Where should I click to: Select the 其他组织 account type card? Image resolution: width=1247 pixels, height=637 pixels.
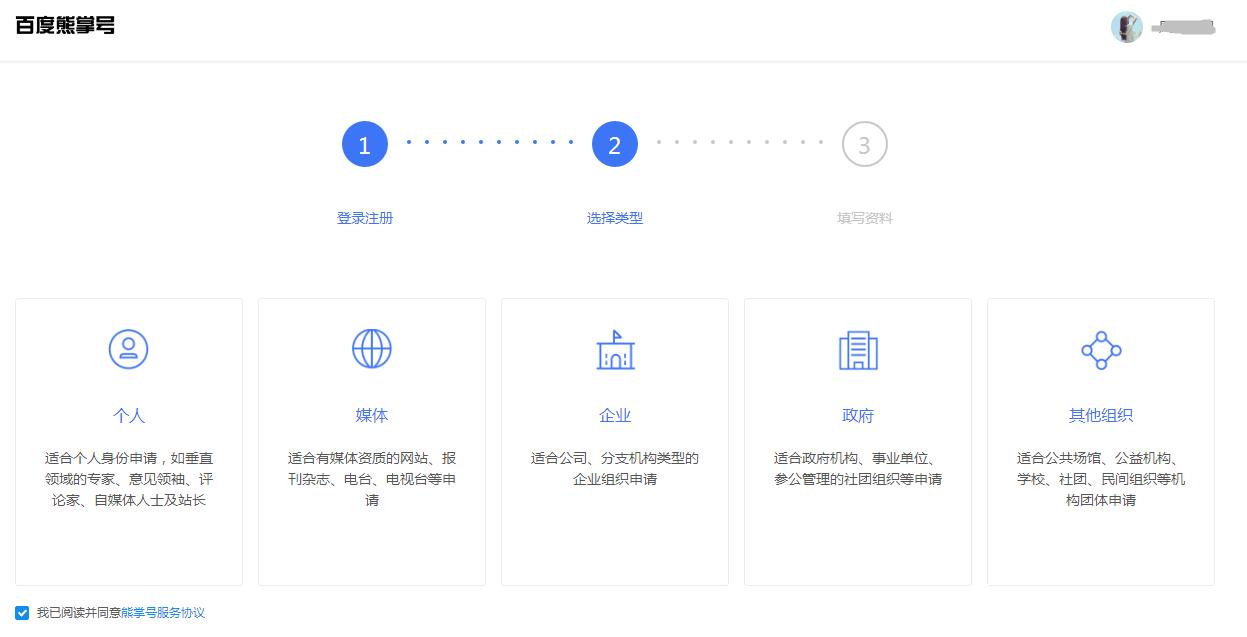[1100, 440]
